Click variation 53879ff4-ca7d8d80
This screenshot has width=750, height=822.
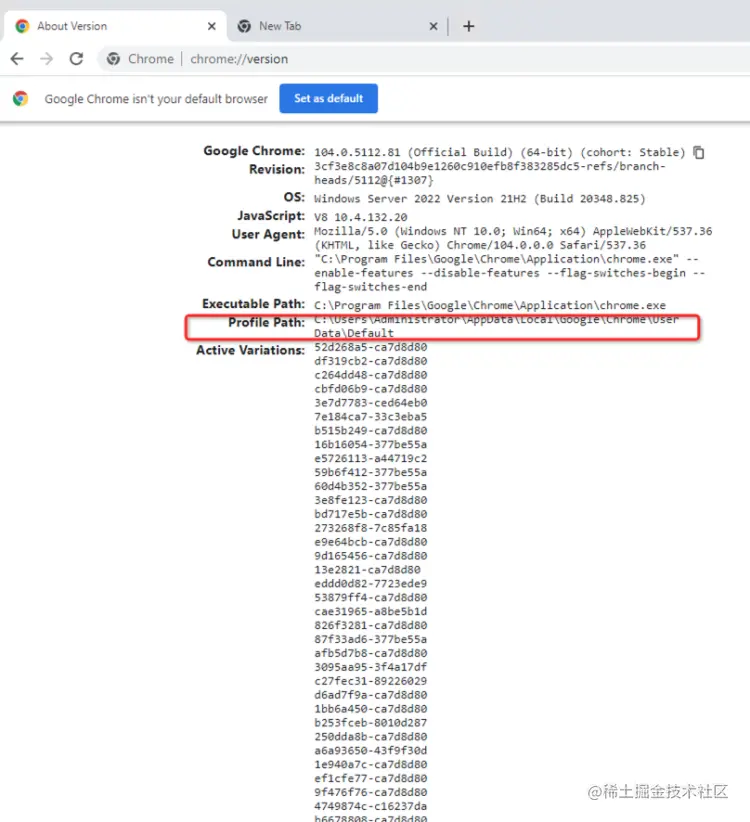point(371,598)
